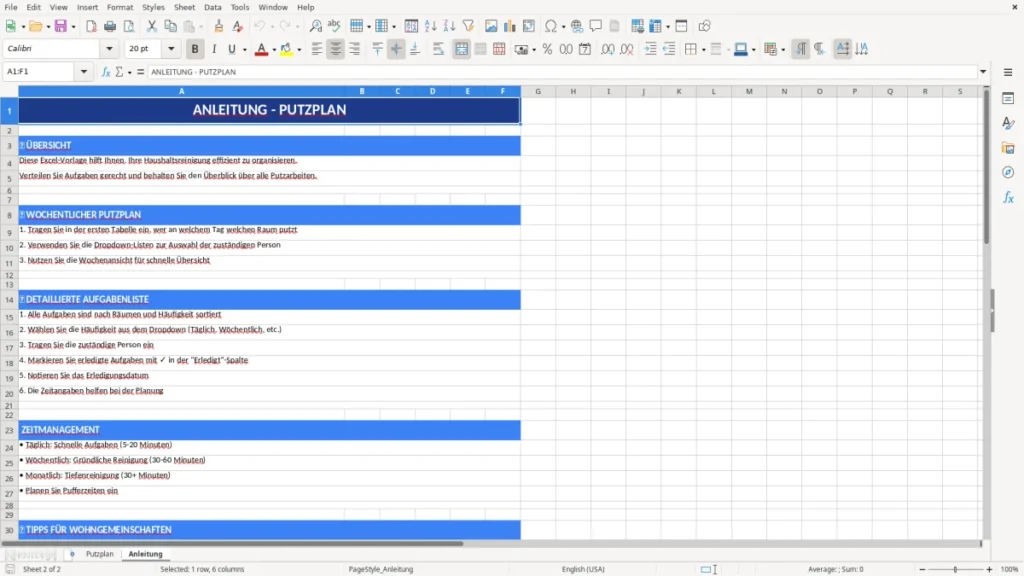
Task: Click the formula input line
Action: tap(562, 72)
